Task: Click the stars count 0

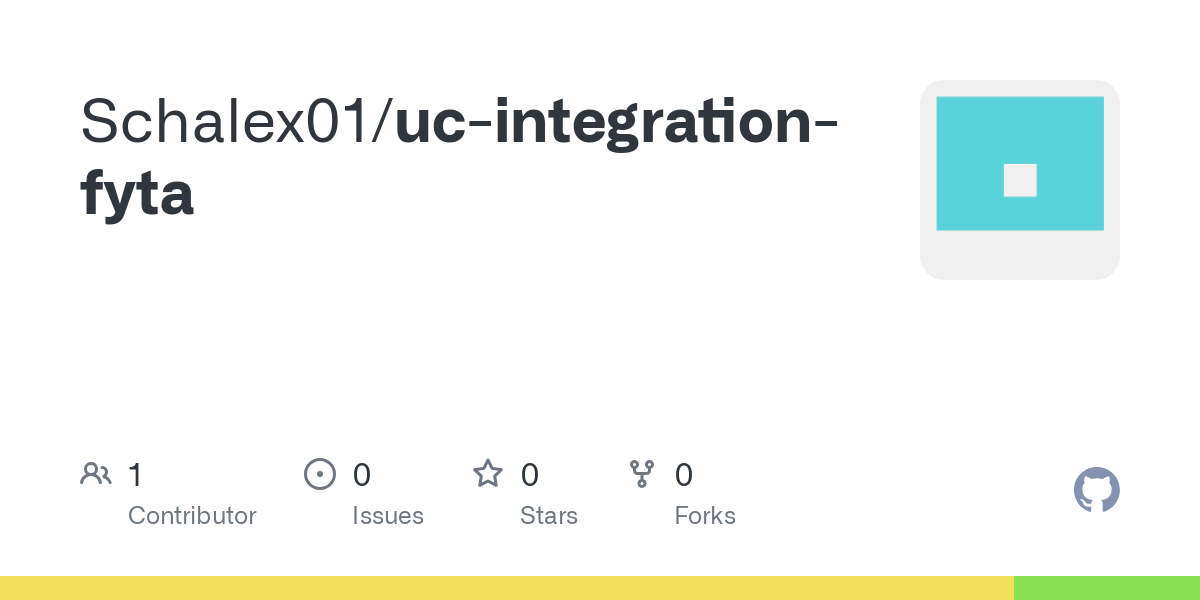Action: 530,474
